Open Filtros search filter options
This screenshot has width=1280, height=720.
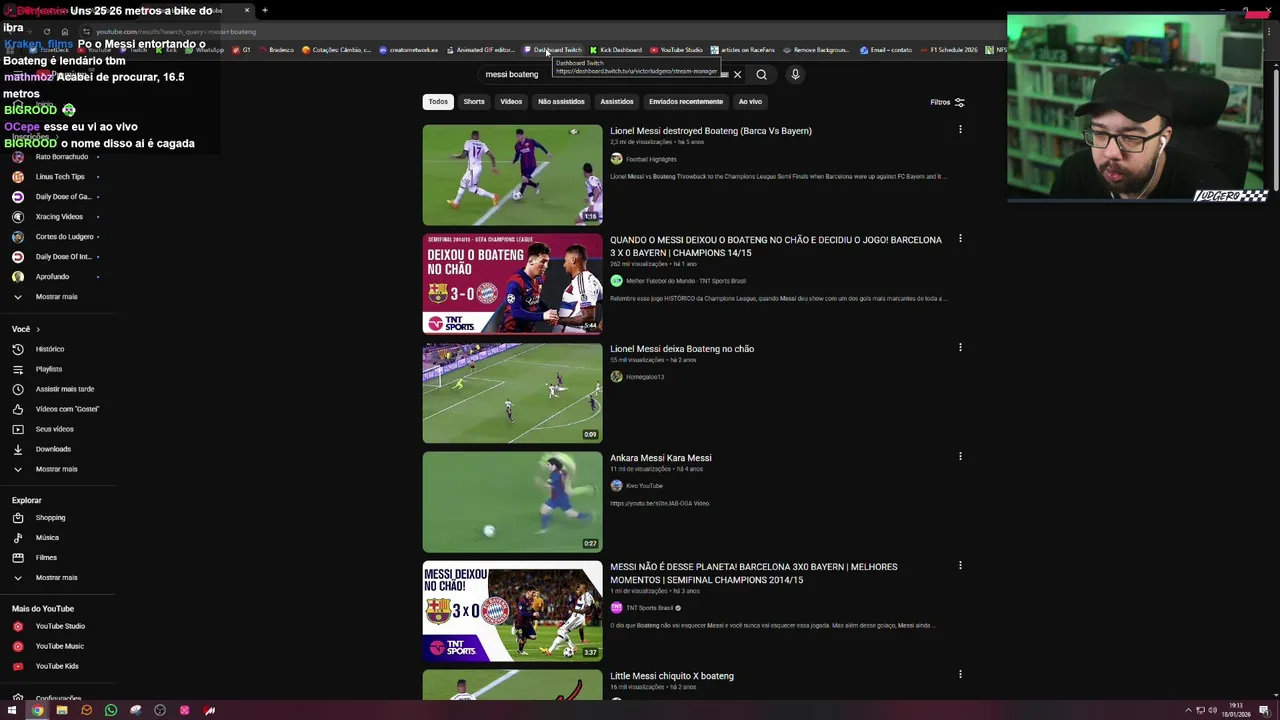pyautogui.click(x=947, y=102)
